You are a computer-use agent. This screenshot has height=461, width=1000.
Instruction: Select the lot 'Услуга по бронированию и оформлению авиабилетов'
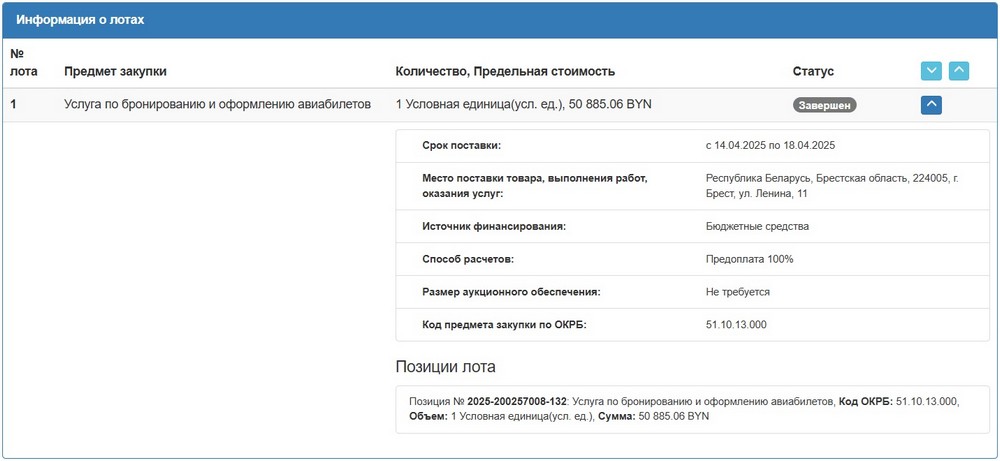tap(217, 103)
